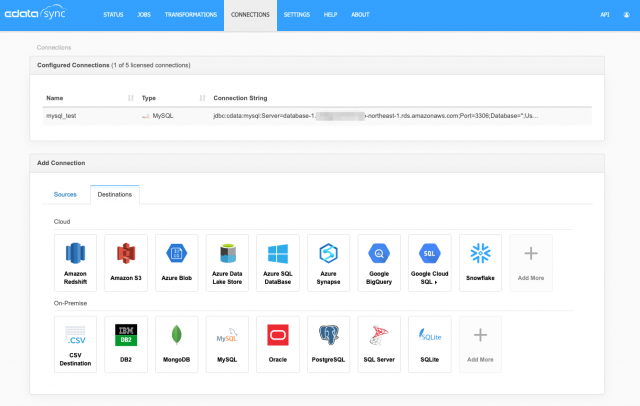Viewport: 640px width, 406px height.
Task: Sort connections by Type column arrows
Action: (202, 98)
